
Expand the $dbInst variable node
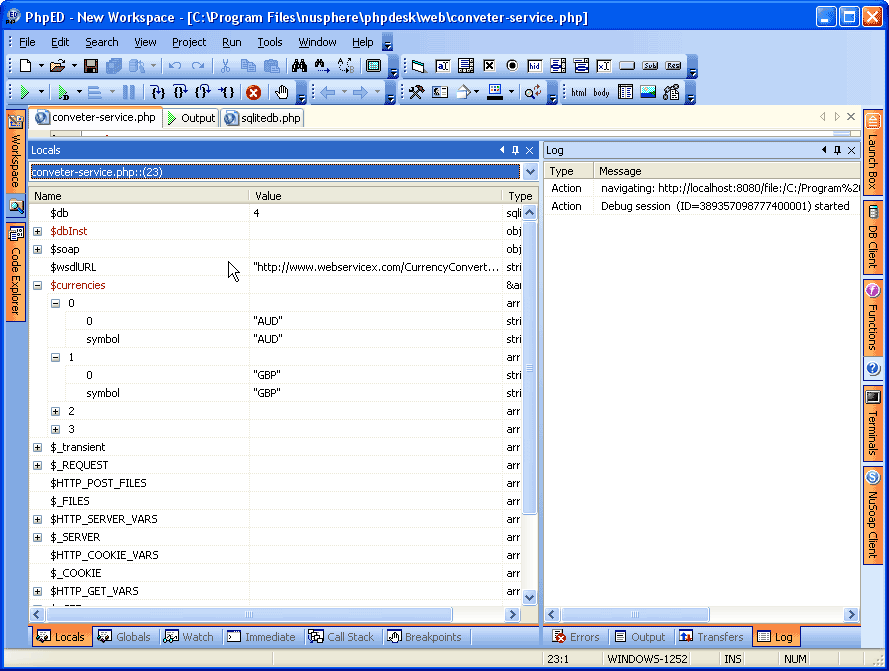coord(38,231)
